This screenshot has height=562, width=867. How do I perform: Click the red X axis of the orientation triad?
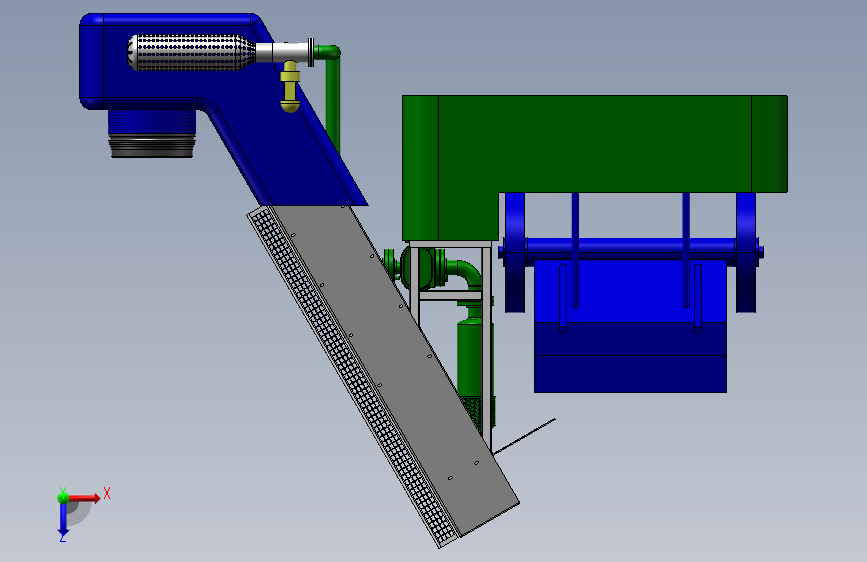(x=84, y=498)
